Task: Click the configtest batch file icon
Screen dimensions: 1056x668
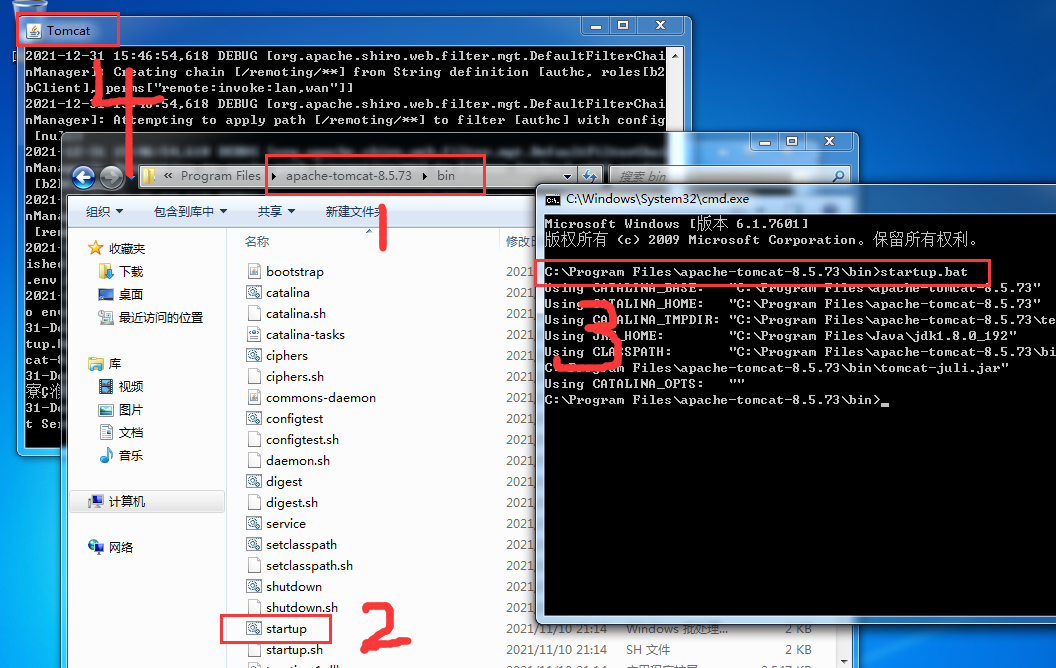Action: tap(254, 418)
